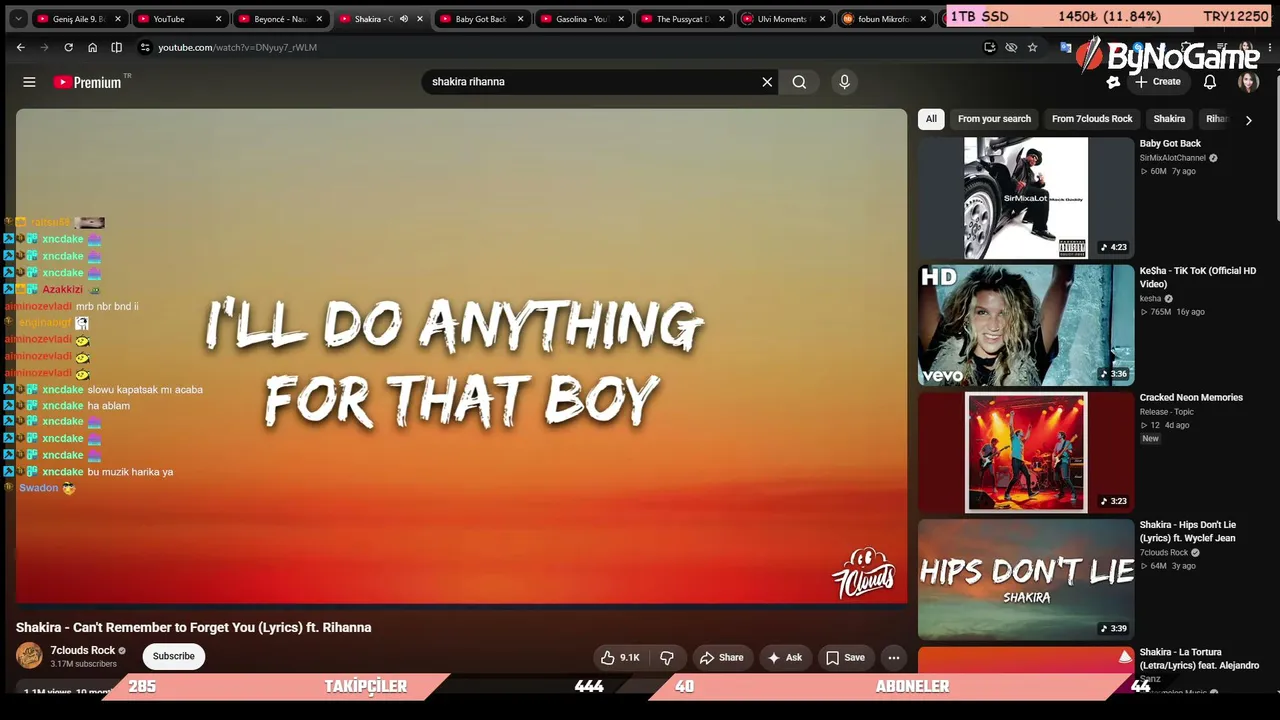Show more filter chips with arrow
The width and height of the screenshot is (1280, 720).
(x=1248, y=120)
